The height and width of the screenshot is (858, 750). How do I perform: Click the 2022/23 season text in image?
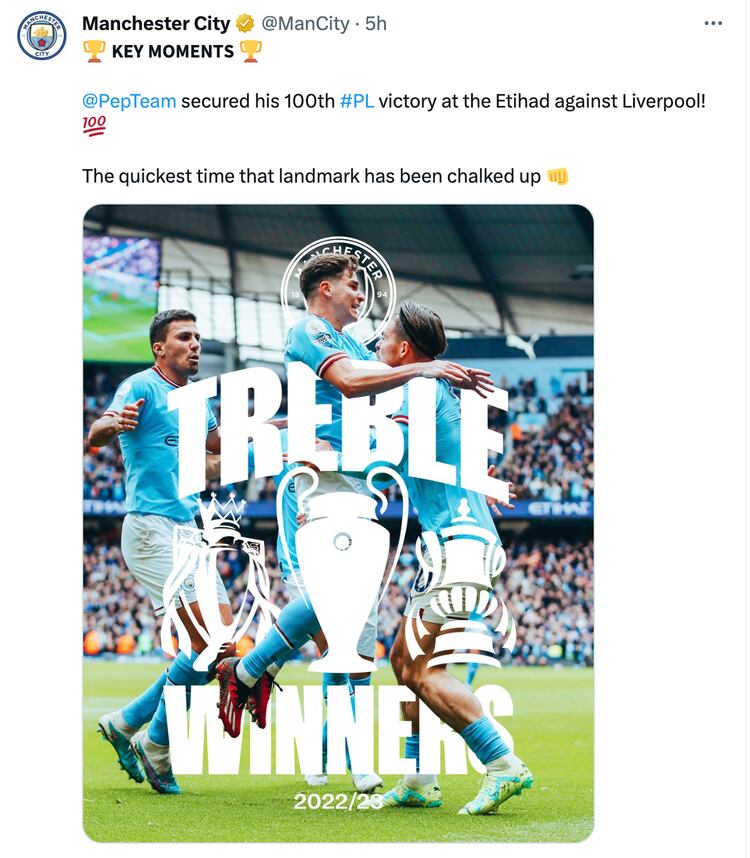coord(338,802)
